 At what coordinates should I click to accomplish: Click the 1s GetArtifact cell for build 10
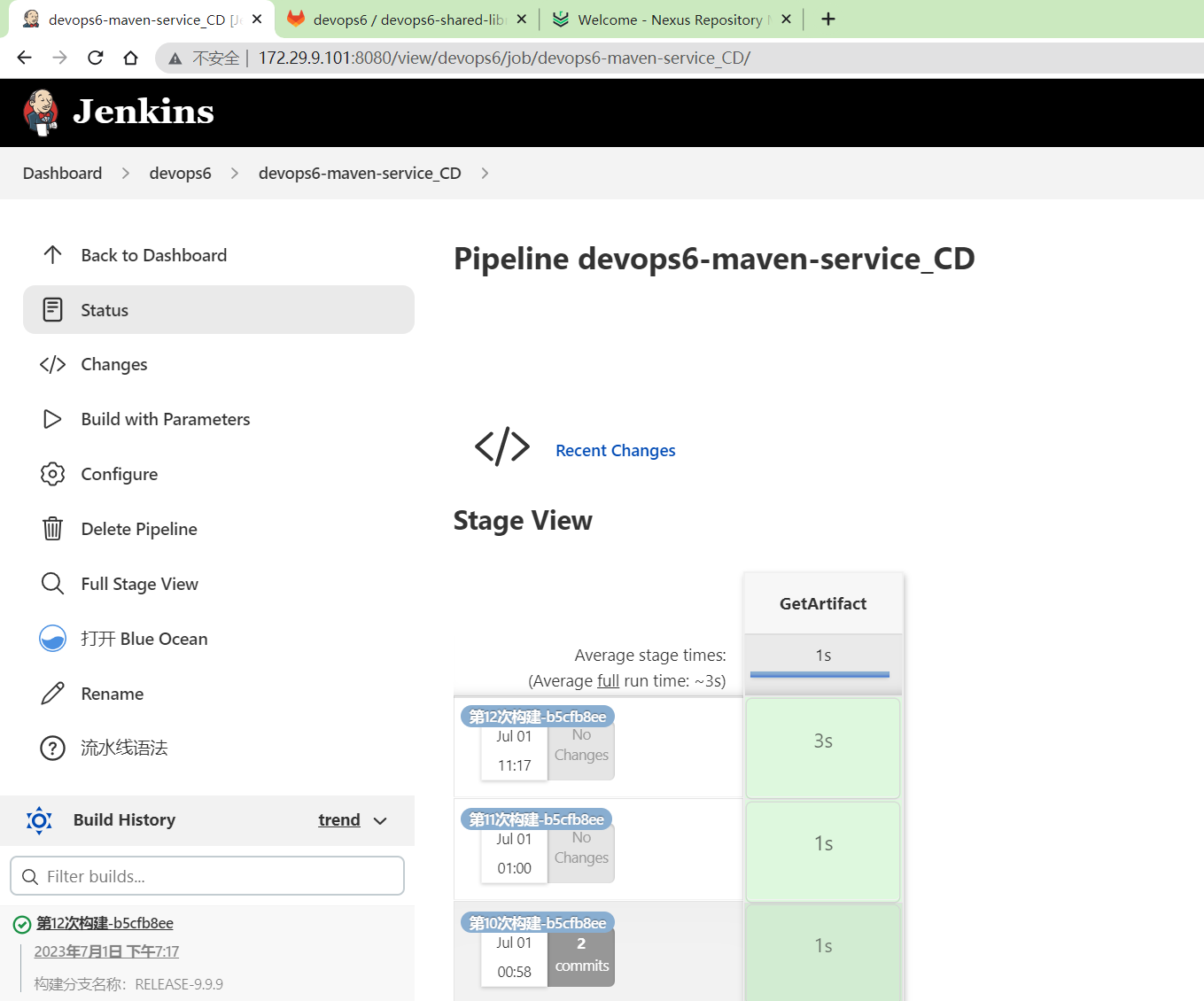[823, 953]
